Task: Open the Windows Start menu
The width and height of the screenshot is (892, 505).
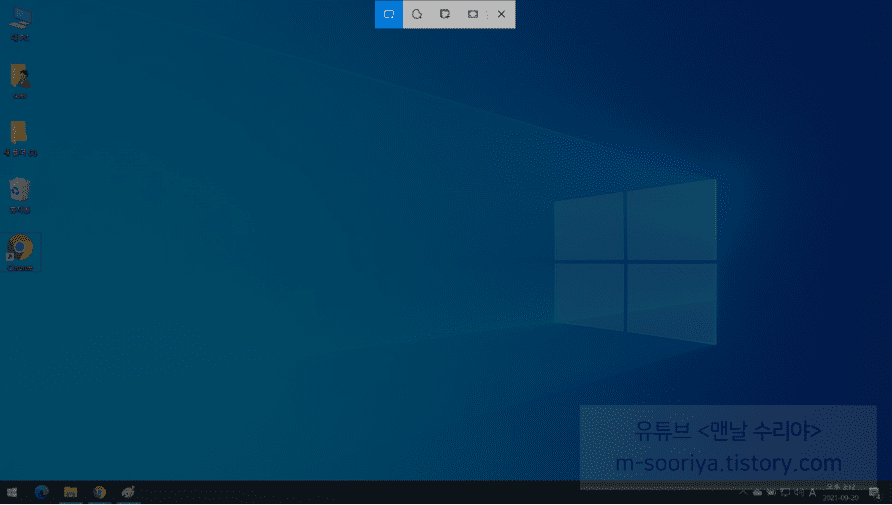Action: [12, 492]
